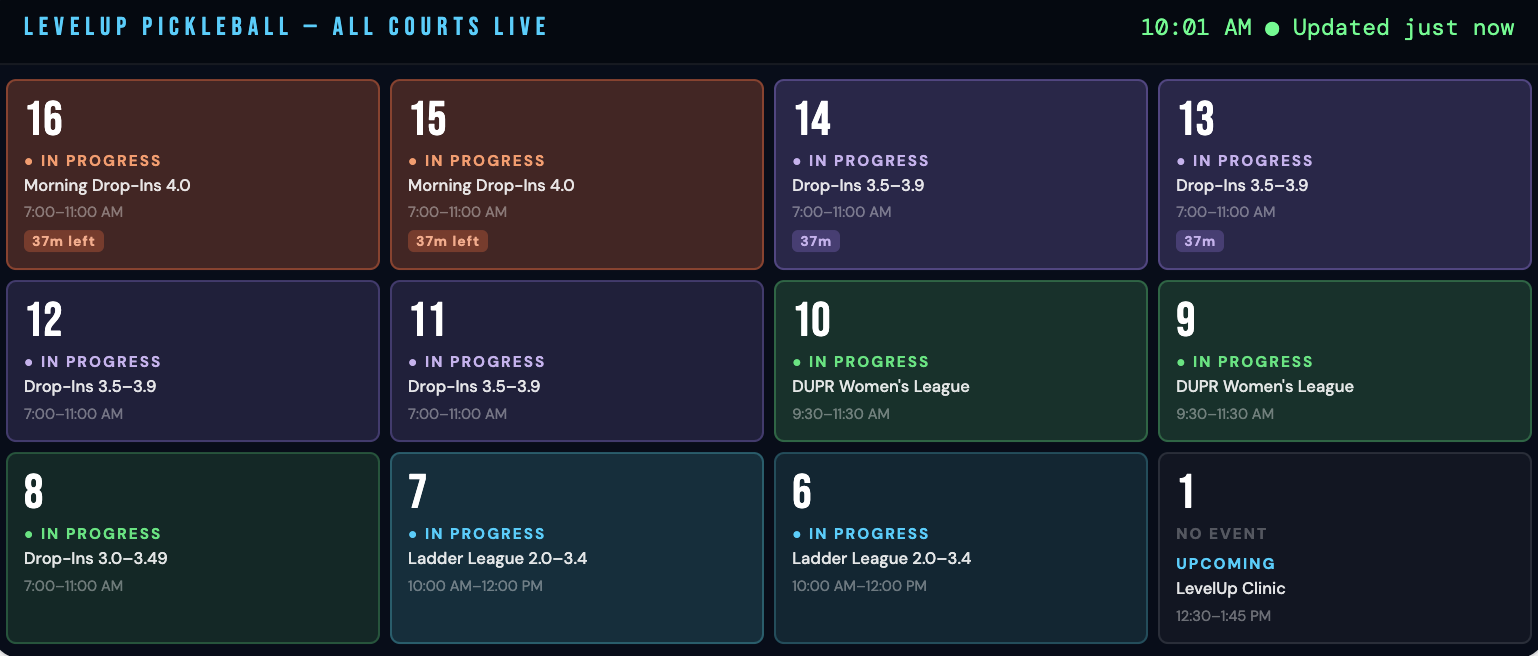Open the LevelUp Clinic upcoming event
This screenshot has height=656, width=1538.
(1231, 589)
